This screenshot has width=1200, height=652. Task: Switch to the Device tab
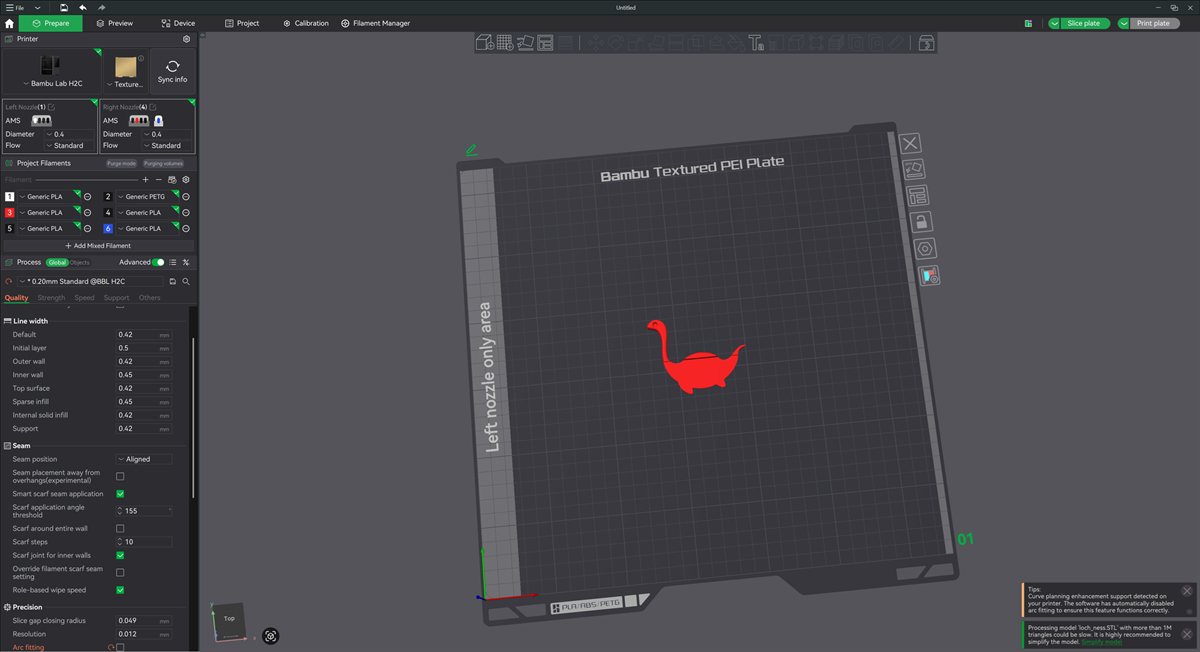179,23
